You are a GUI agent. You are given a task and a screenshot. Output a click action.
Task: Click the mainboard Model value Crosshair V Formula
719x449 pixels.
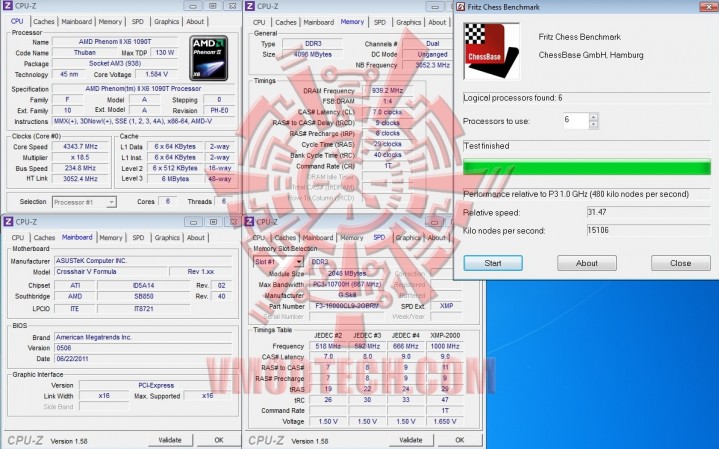point(111,272)
